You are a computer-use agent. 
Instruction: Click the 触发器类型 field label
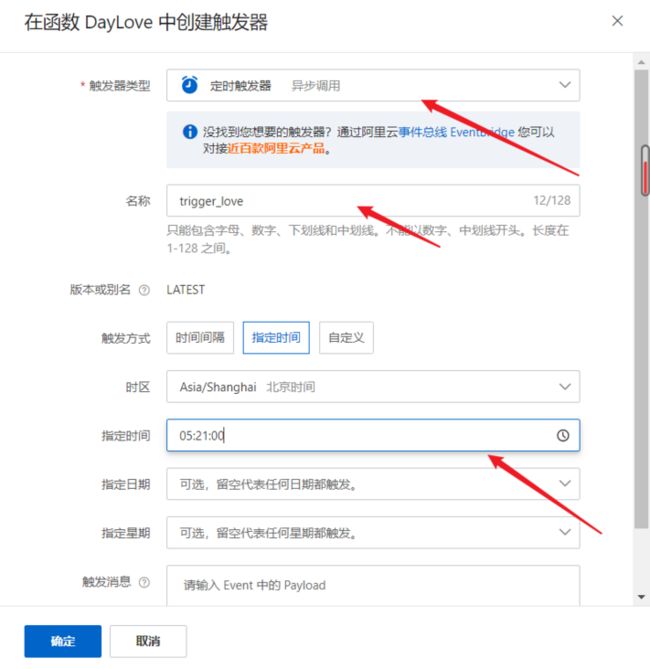pos(120,86)
